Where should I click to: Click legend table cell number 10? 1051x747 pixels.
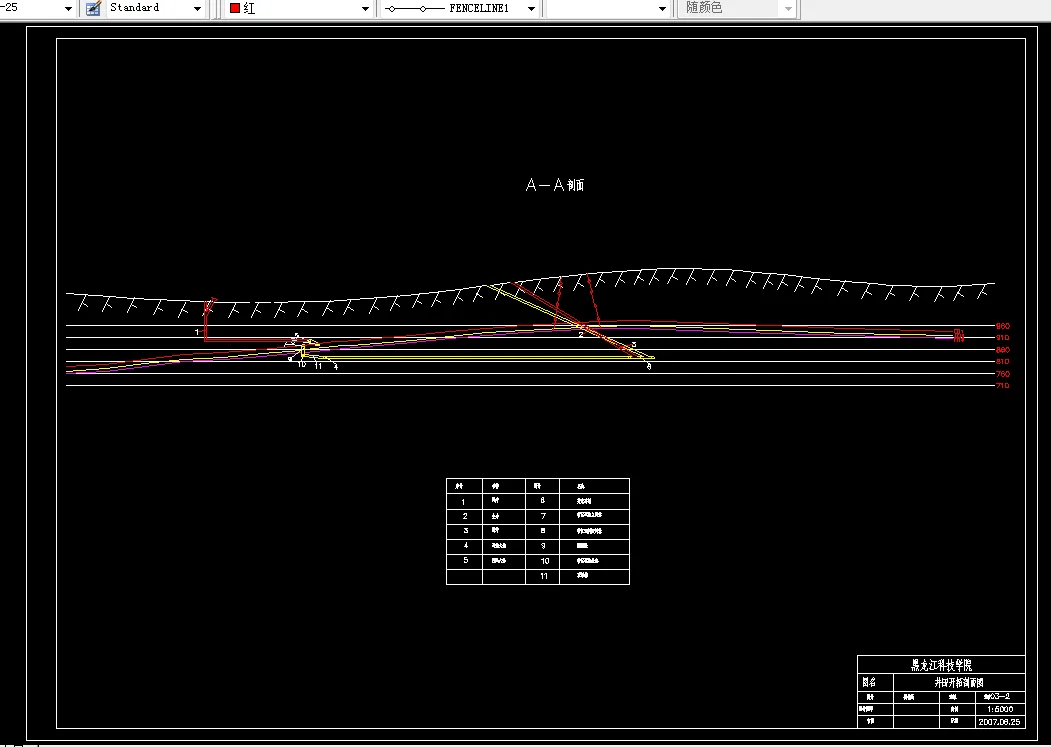coord(544,561)
